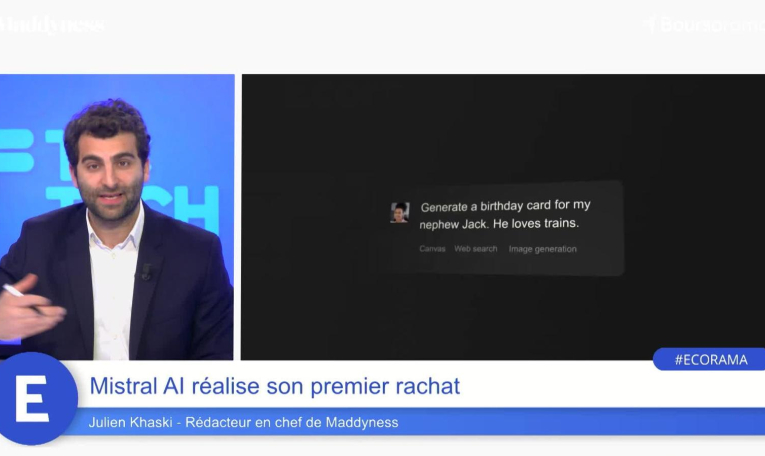Screen dimensions: 765x456
Task: Click the Canvas option in the prompt box
Action: [x=432, y=249]
